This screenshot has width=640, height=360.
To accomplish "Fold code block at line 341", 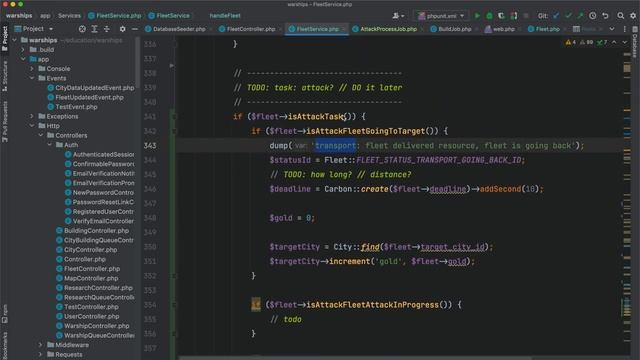I will [x=174, y=117].
